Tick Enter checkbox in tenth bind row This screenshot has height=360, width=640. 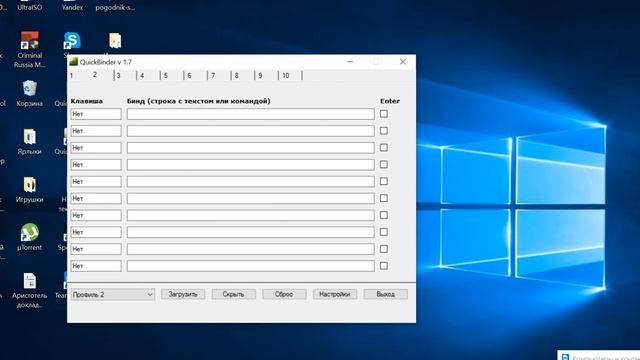point(384,266)
